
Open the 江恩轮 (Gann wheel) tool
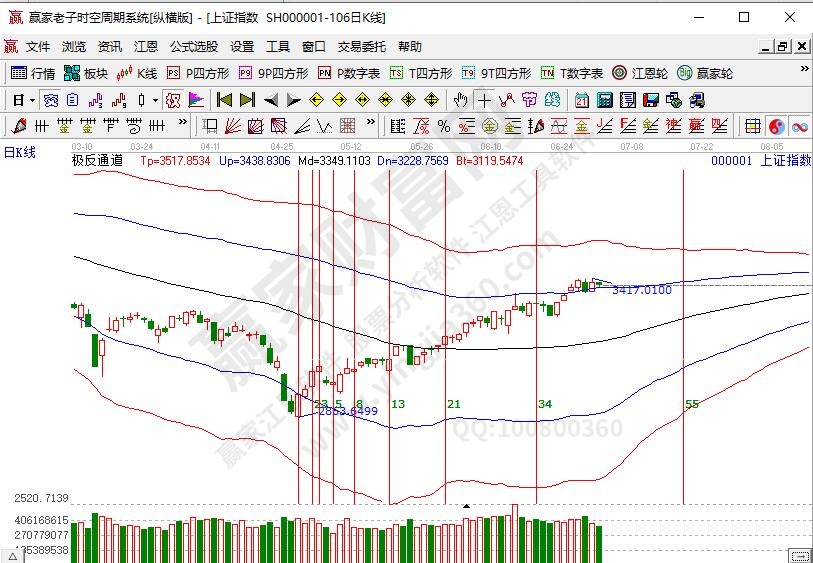[640, 73]
